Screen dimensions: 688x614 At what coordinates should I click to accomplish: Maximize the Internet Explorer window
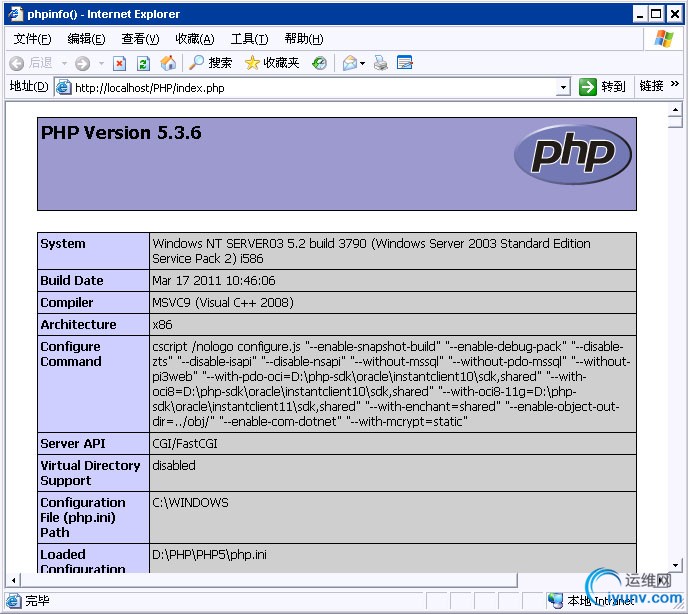pyautogui.click(x=656, y=14)
